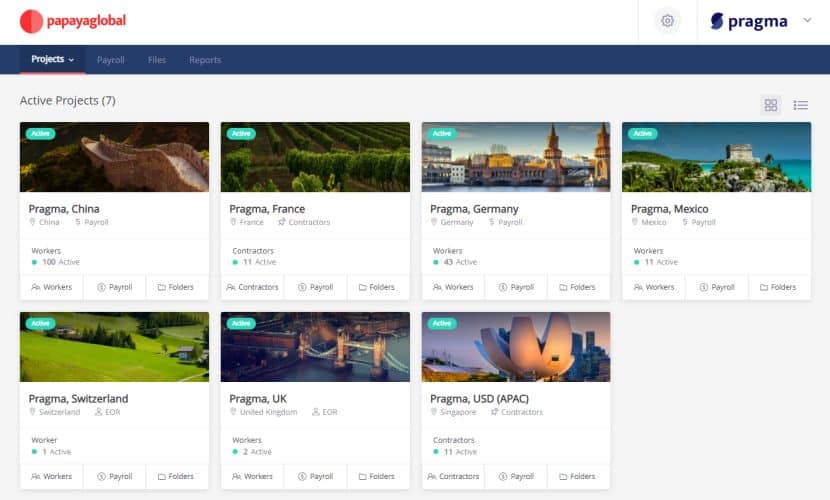Click Contractors icon on Pragma, France card

tap(231, 287)
